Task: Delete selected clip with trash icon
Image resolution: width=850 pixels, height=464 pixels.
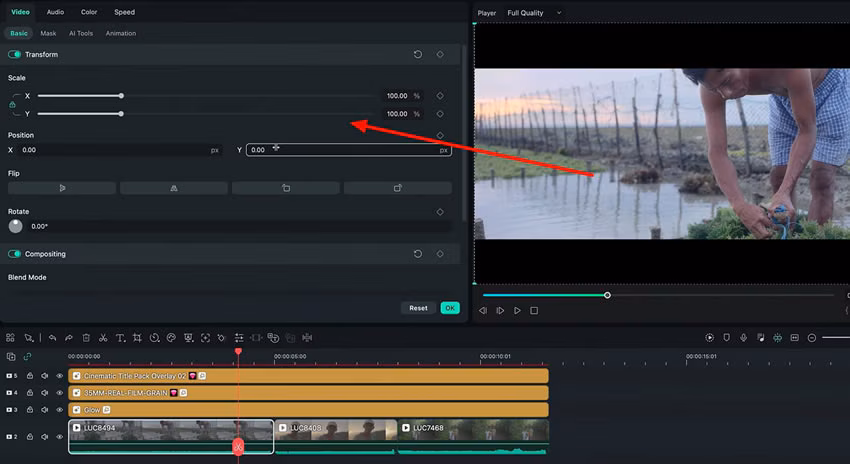Action: point(86,338)
